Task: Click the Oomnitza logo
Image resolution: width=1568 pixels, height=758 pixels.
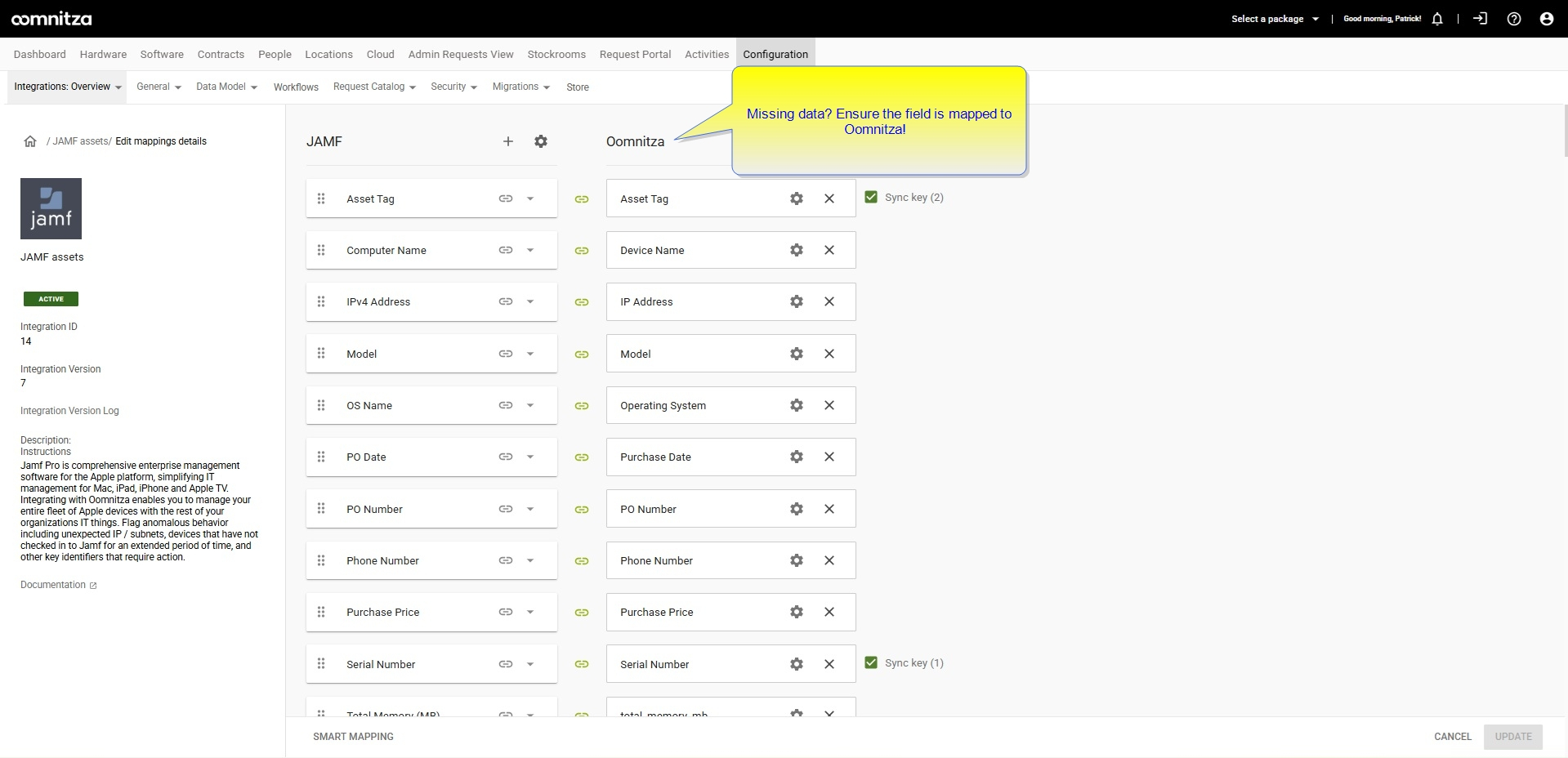Action: [x=51, y=19]
